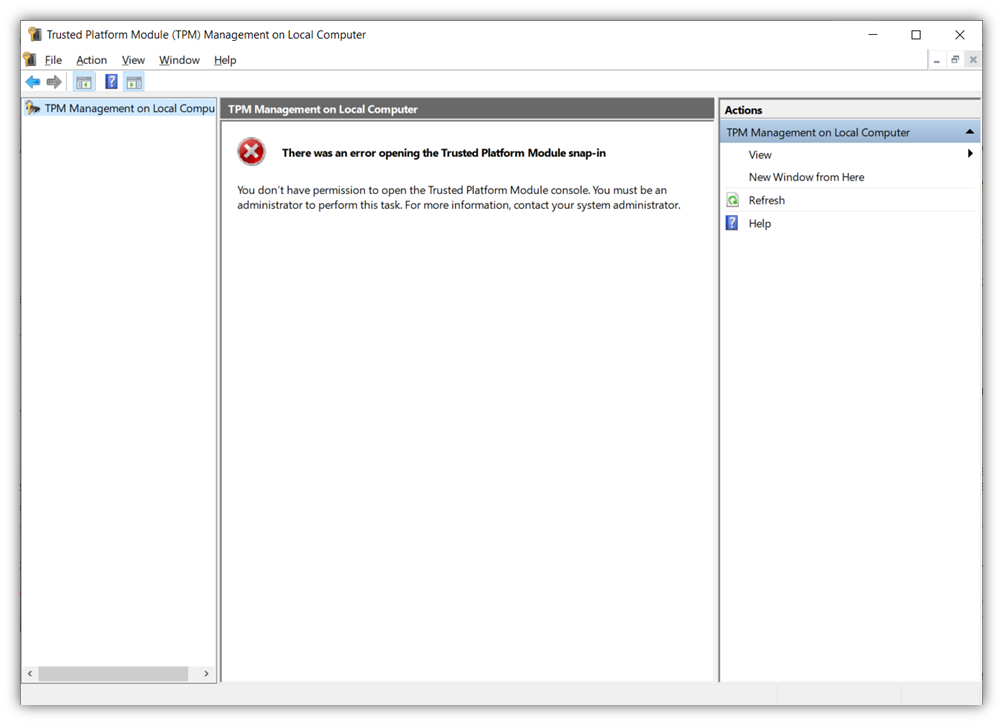This screenshot has width=1003, height=725.
Task: Toggle the Show/Hide Action Pane toolbar icon
Action: point(134,82)
